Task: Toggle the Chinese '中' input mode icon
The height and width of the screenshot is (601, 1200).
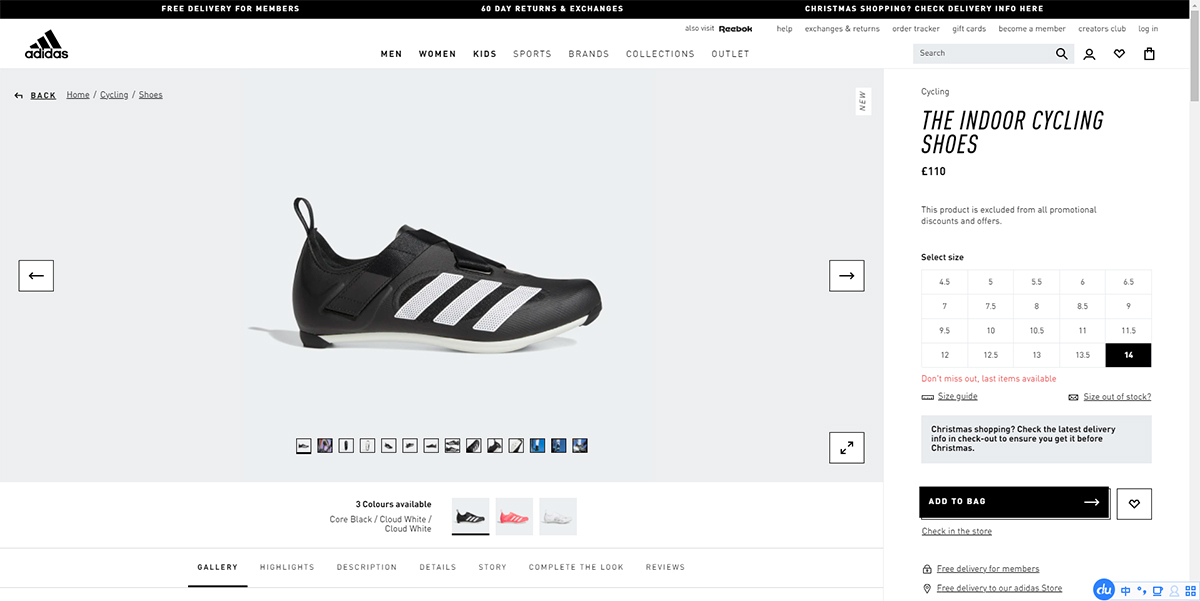Action: coord(1126,591)
